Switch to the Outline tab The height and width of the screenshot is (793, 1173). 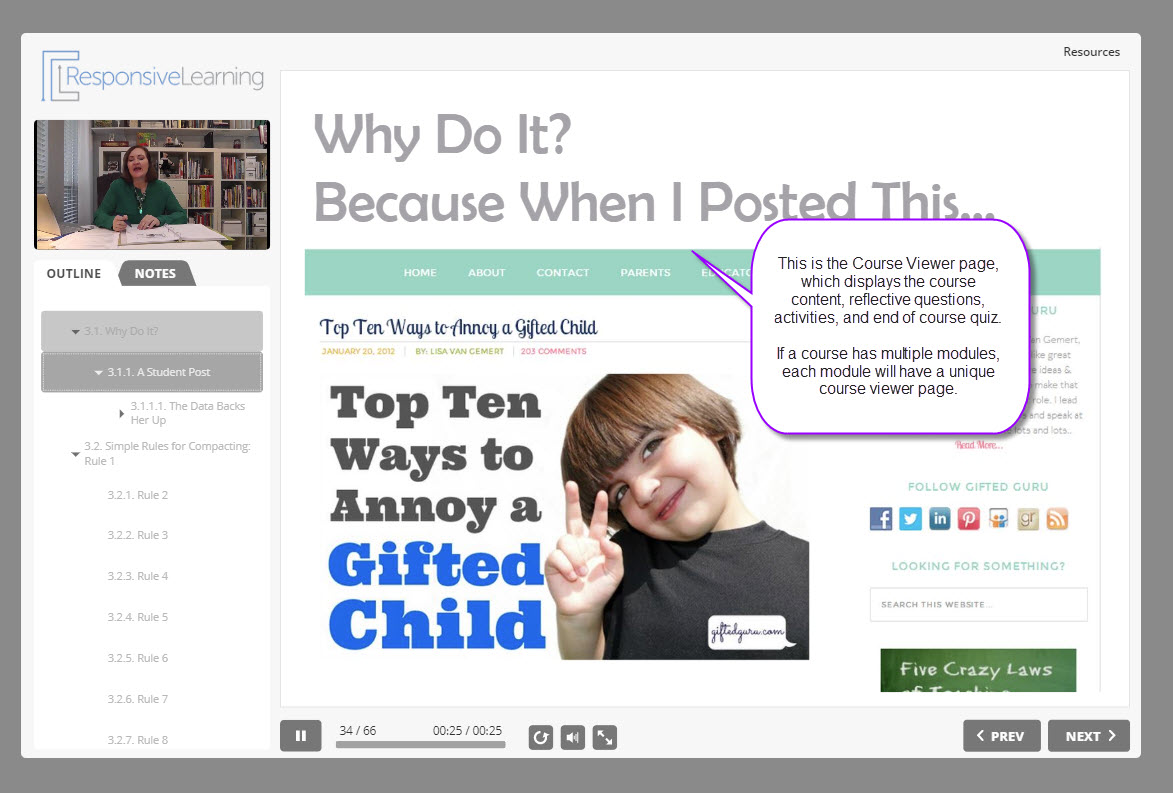coord(74,274)
